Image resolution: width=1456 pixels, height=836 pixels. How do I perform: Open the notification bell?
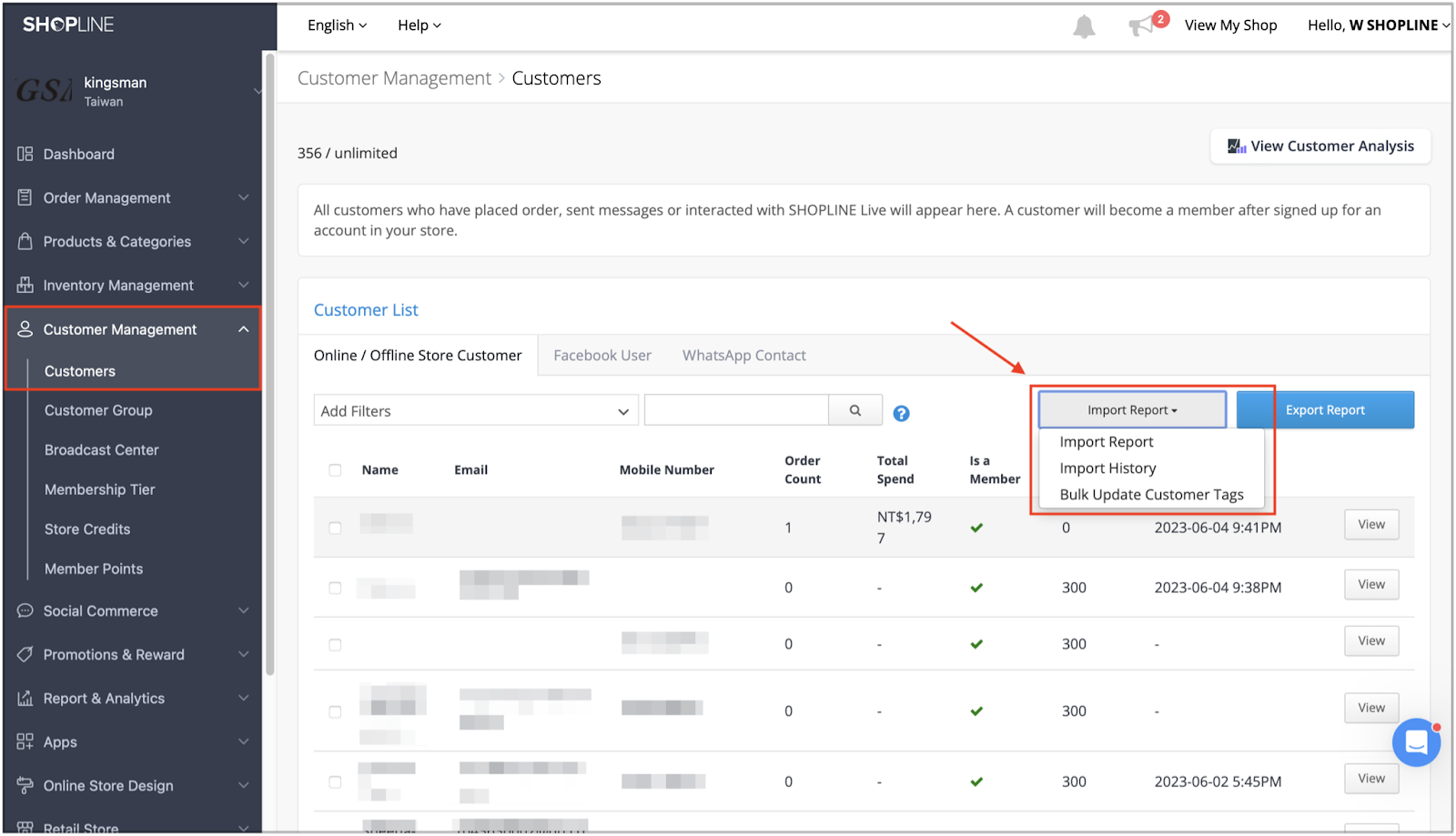pyautogui.click(x=1084, y=26)
